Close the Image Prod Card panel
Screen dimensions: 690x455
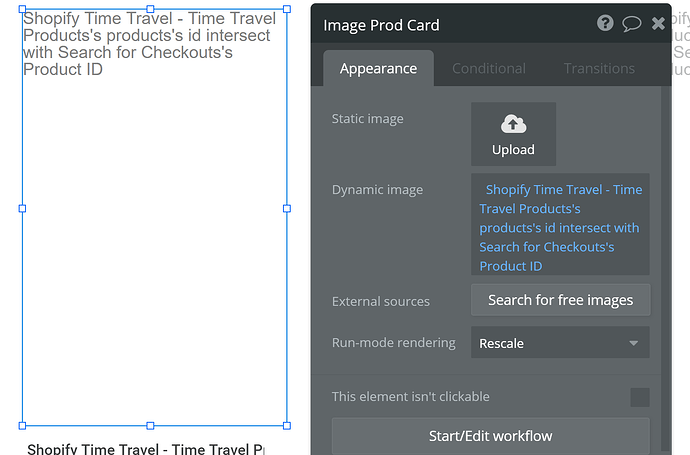[658, 23]
